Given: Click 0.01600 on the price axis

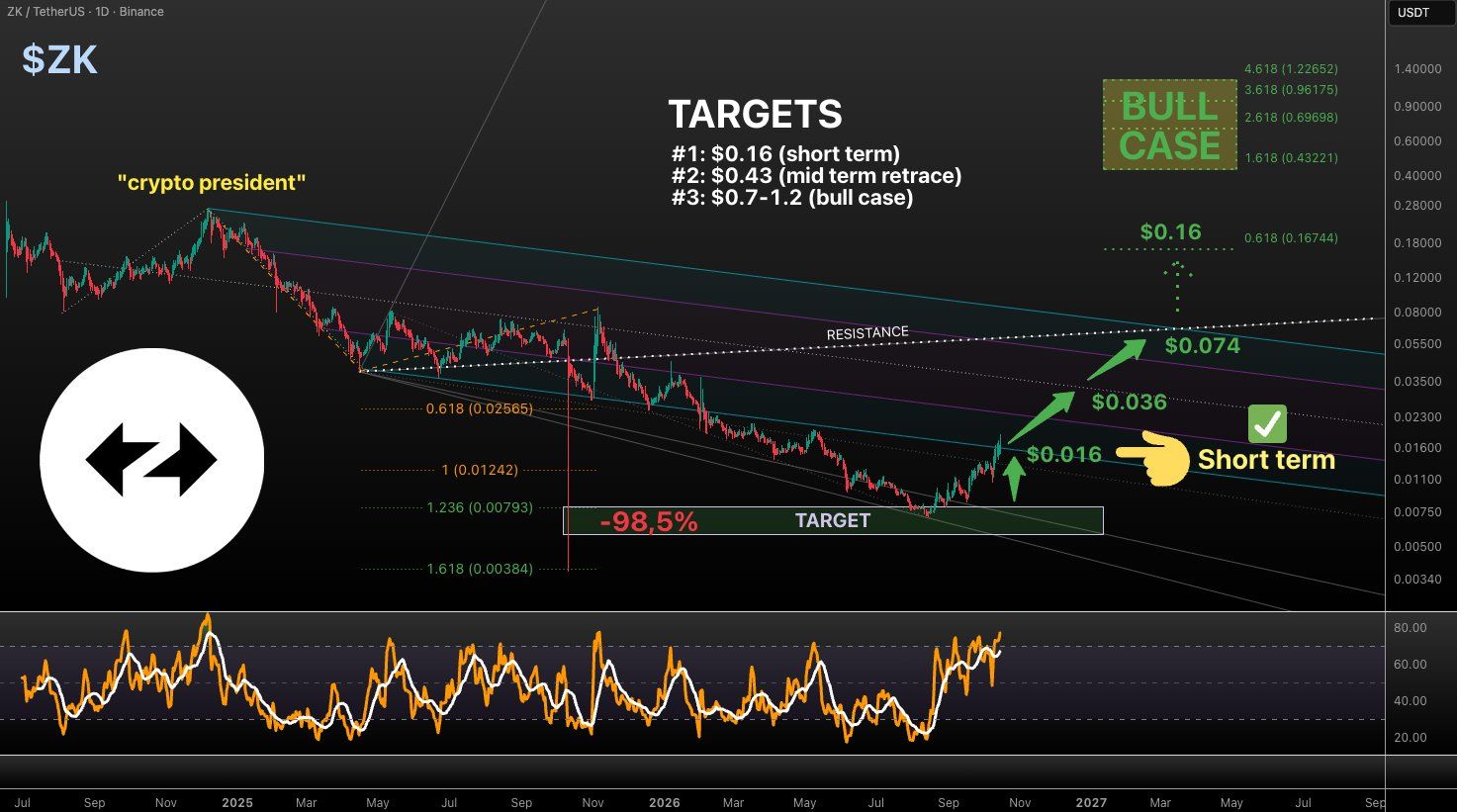Looking at the screenshot, I should click(1417, 448).
